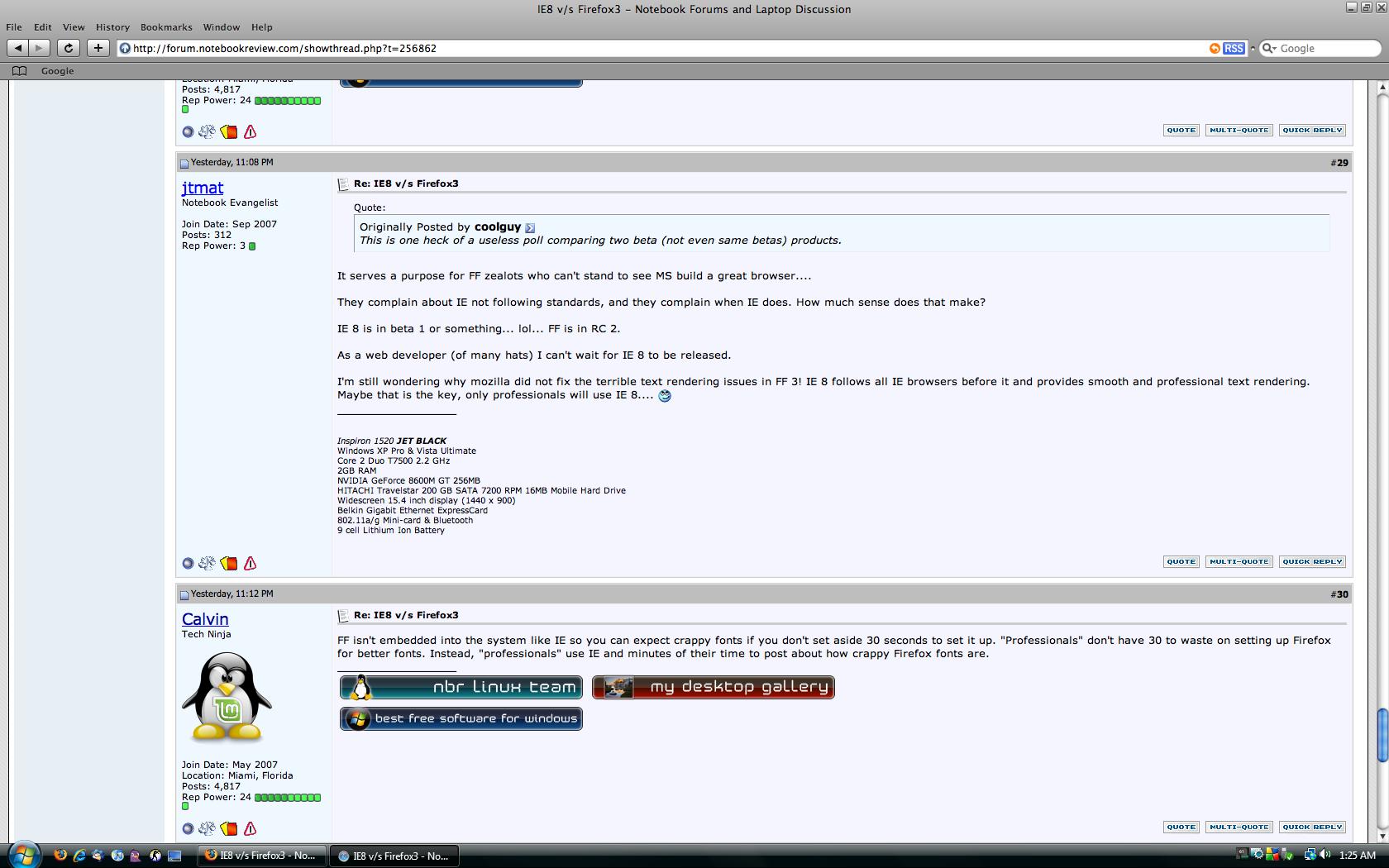Click the document icon beside jtmat's post title
1389x868 pixels.
[343, 184]
